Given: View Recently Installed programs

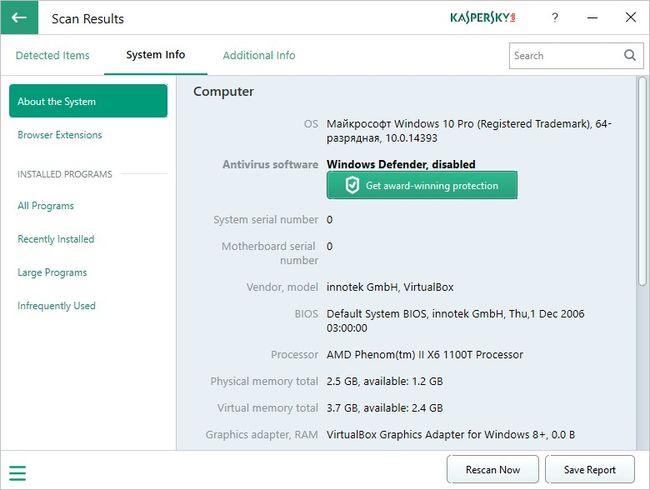Looking at the screenshot, I should click(x=56, y=239).
